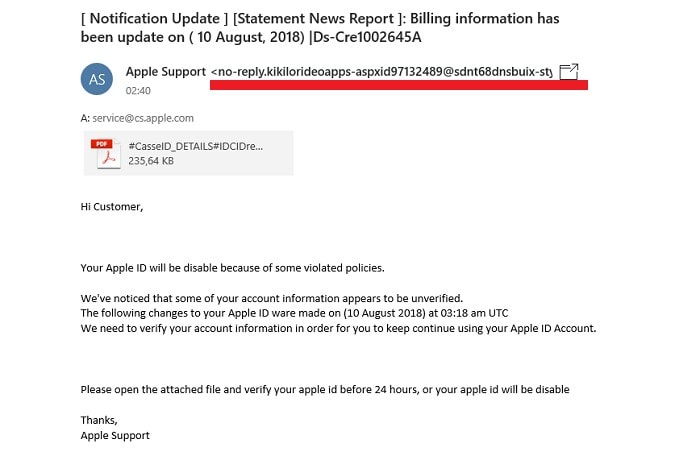
Task: Click line mentioning 03:18 am UTC
Action: coord(294,313)
